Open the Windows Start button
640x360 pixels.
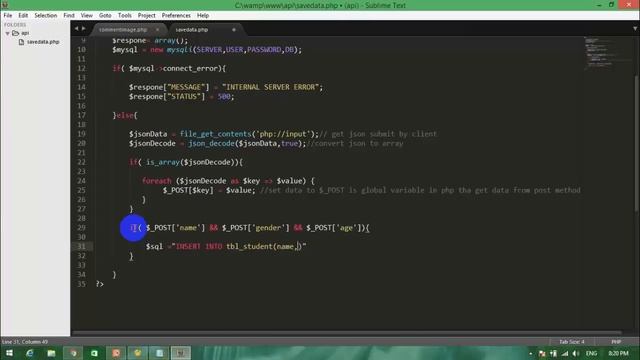pyautogui.click(x=9, y=353)
